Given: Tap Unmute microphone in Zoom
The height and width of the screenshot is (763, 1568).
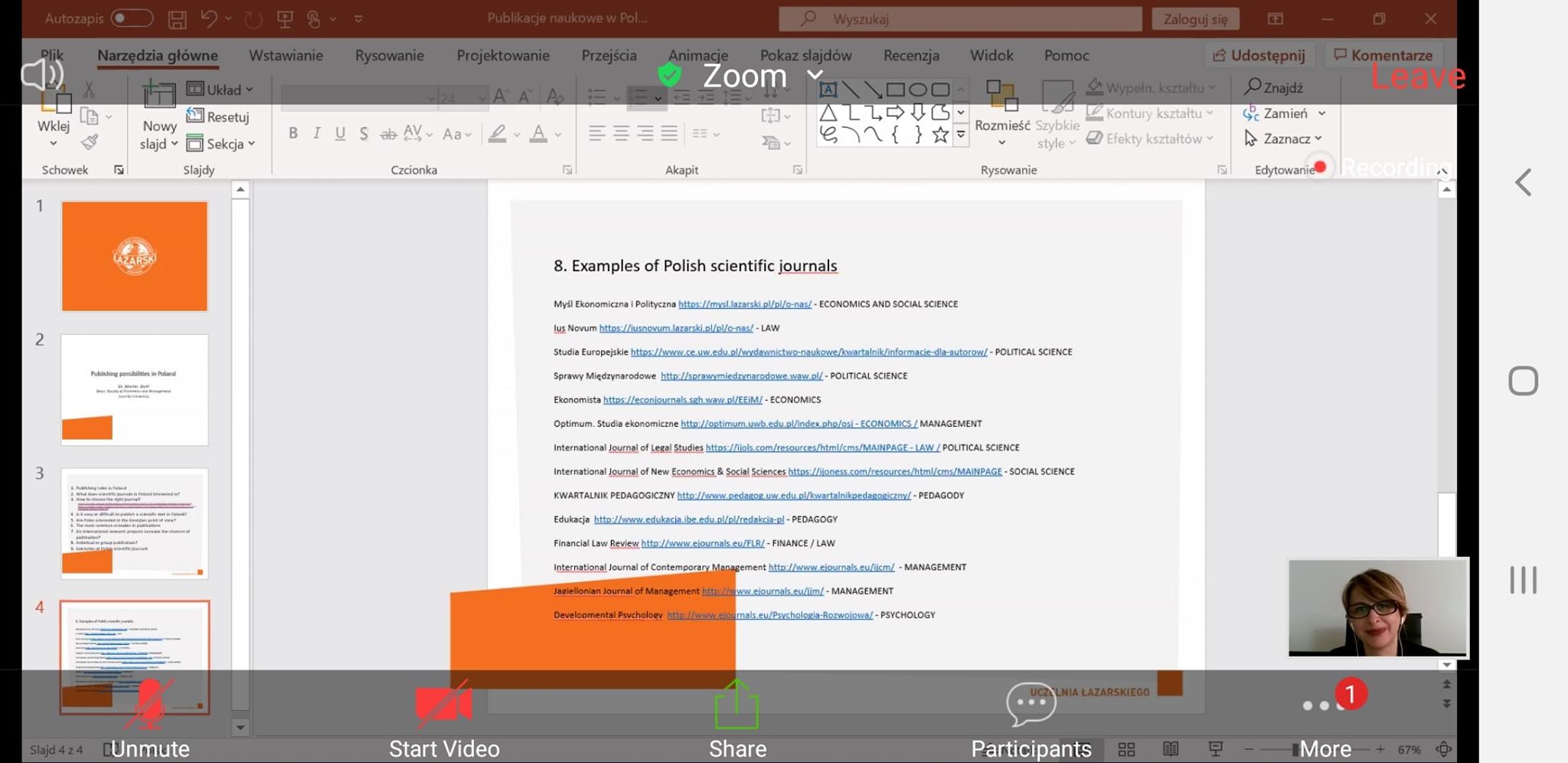Looking at the screenshot, I should [x=150, y=718].
